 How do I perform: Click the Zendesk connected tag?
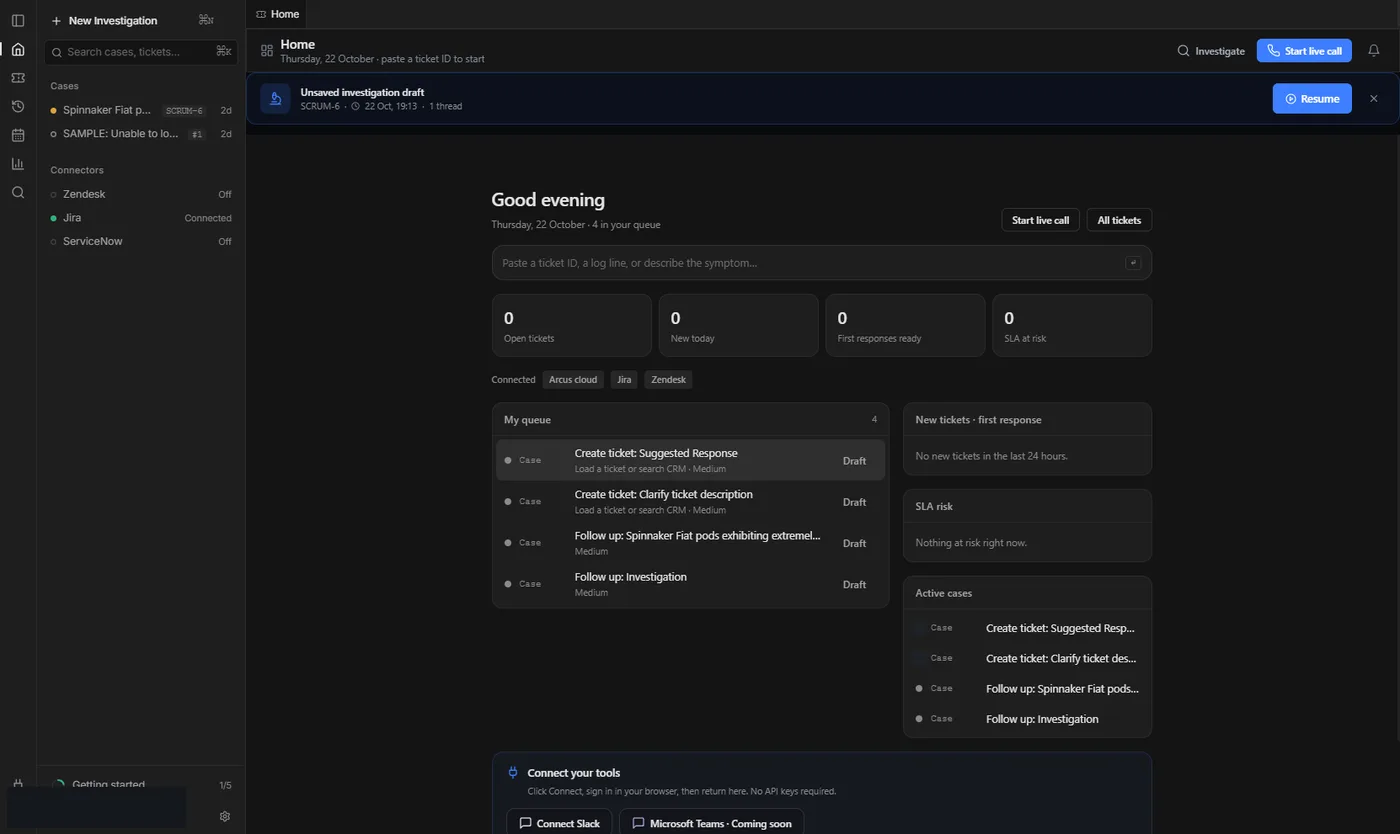tap(669, 380)
